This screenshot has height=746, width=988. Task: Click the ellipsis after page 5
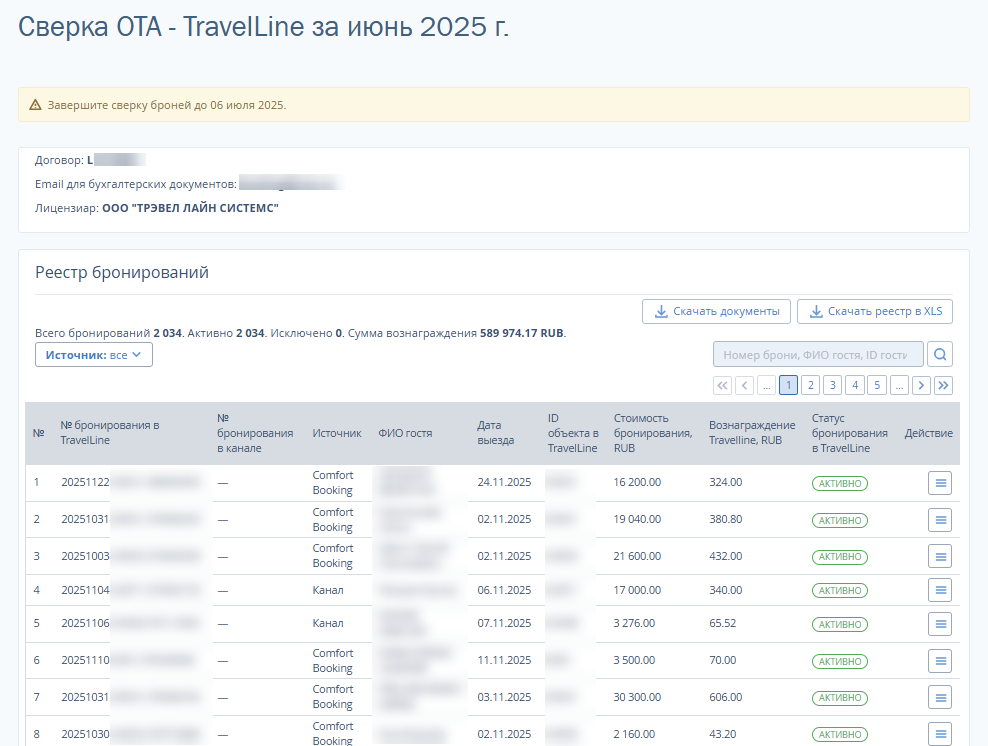(899, 385)
